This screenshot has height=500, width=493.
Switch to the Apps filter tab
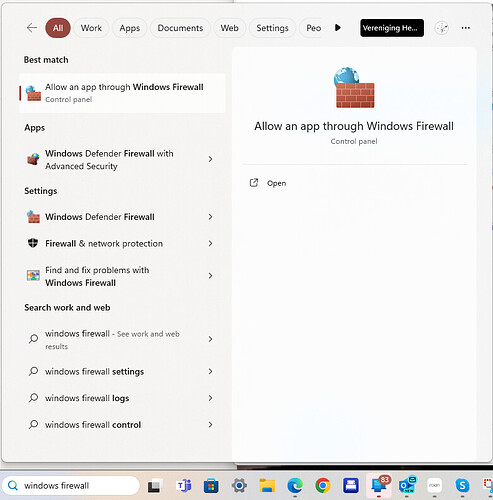tap(130, 28)
